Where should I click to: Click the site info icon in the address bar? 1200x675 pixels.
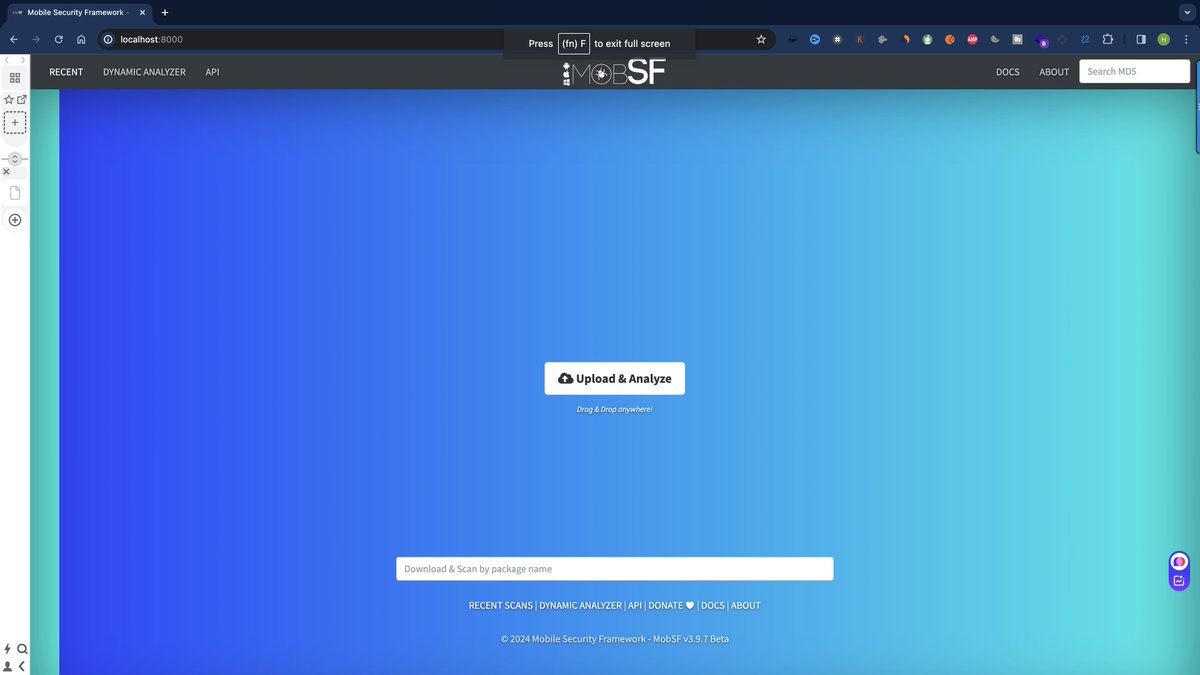point(106,40)
